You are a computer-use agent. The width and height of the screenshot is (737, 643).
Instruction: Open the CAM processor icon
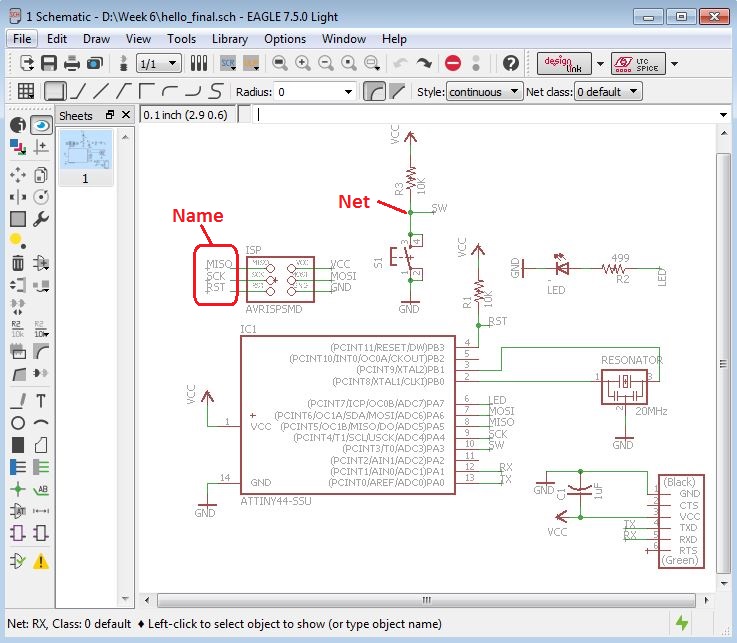[x=94, y=63]
